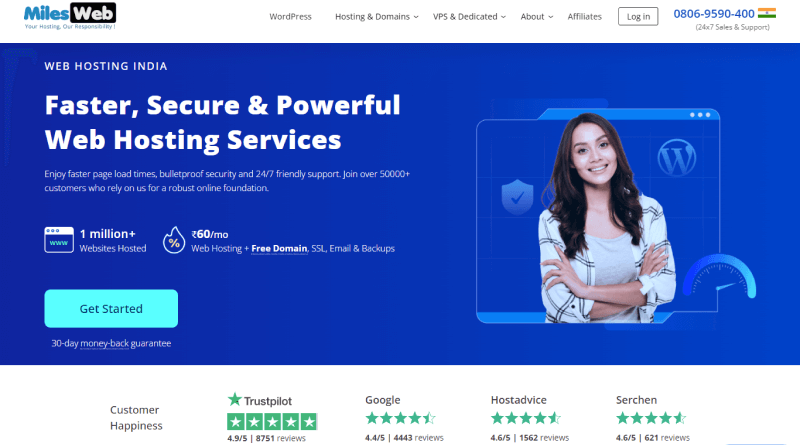800x445 pixels.
Task: Click the www browser window icon
Action: click(59, 240)
